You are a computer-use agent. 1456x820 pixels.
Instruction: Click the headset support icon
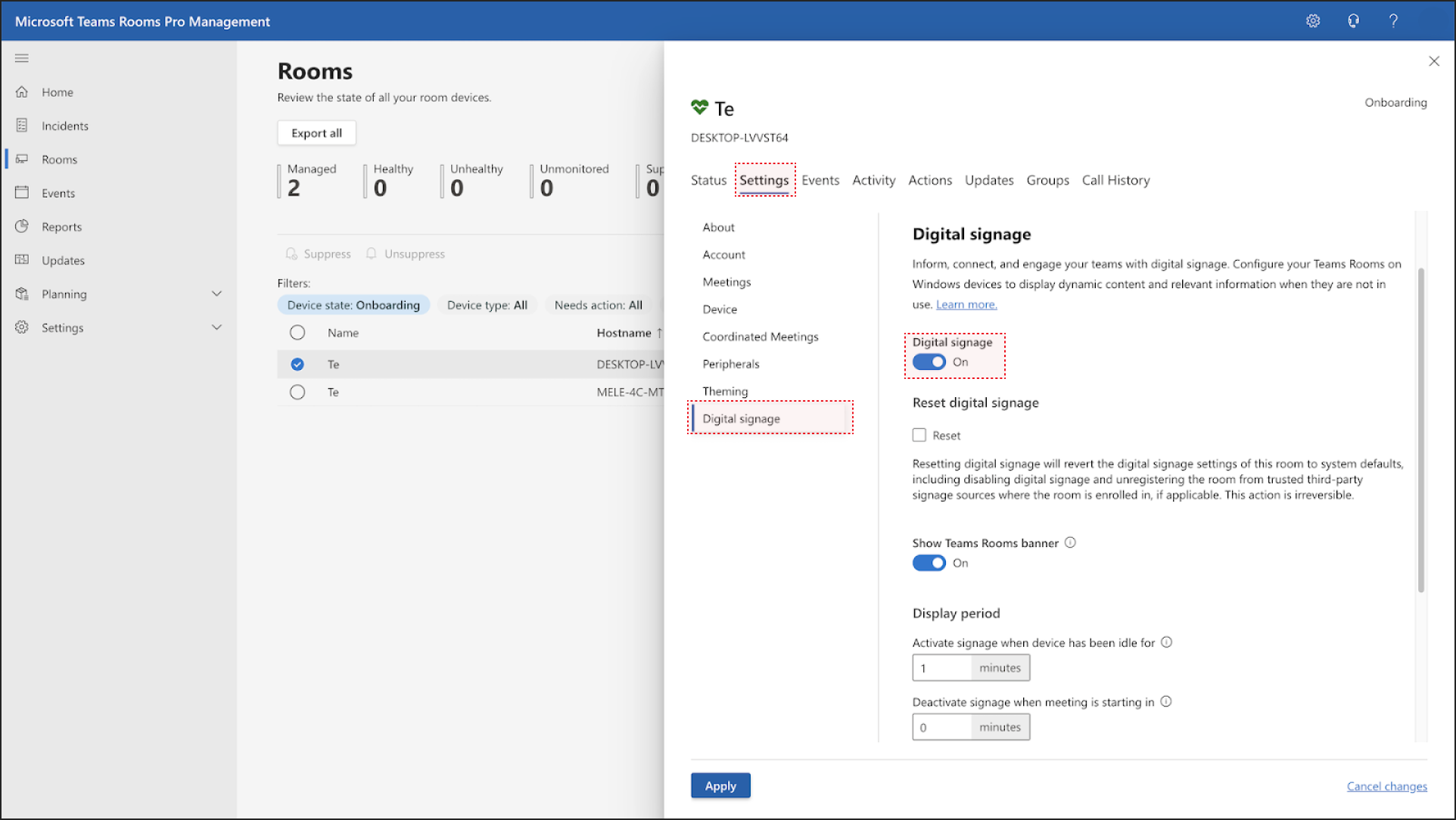(1353, 21)
